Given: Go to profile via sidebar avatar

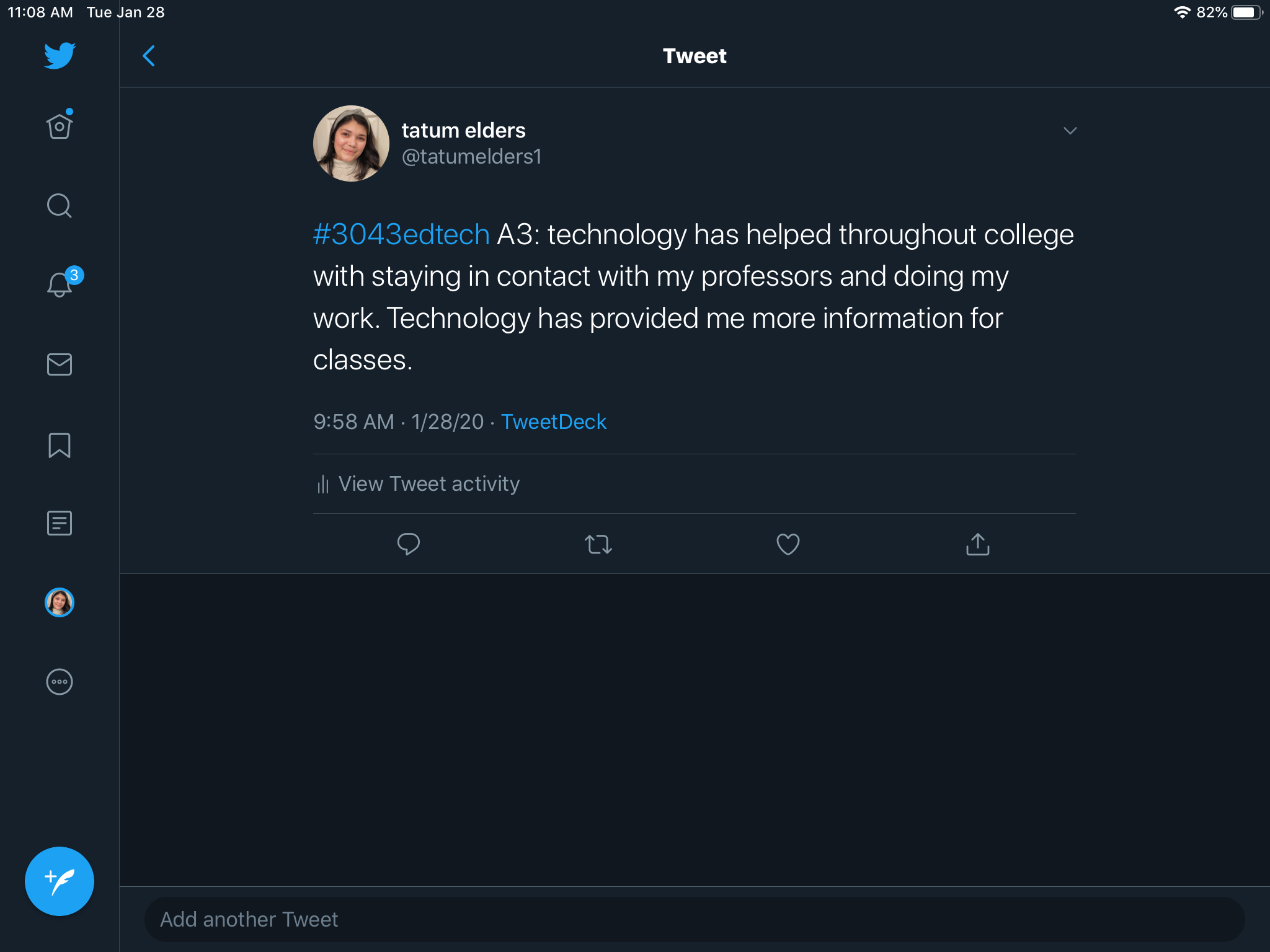Looking at the screenshot, I should point(60,602).
